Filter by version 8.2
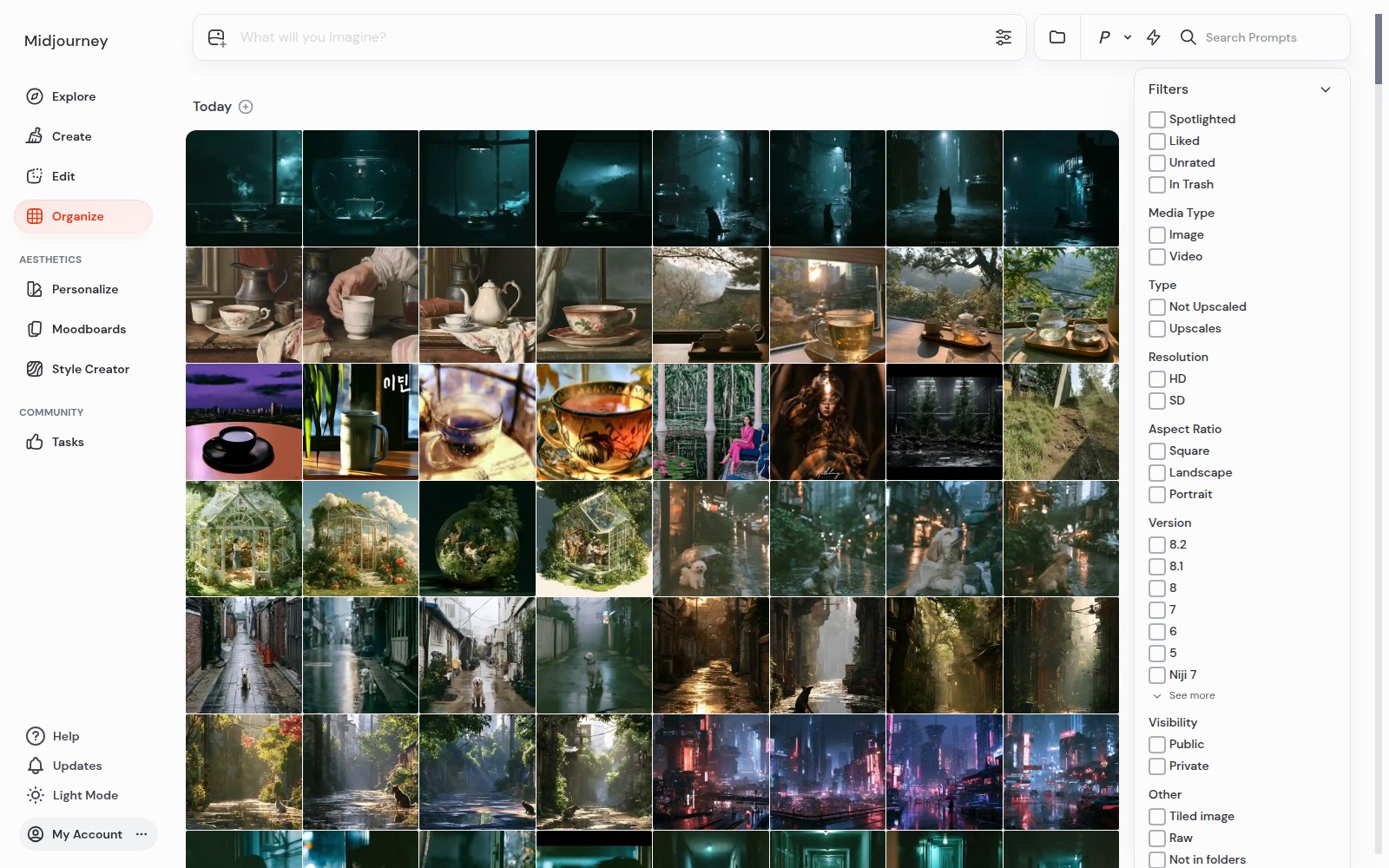This screenshot has width=1389, height=868. click(1157, 544)
